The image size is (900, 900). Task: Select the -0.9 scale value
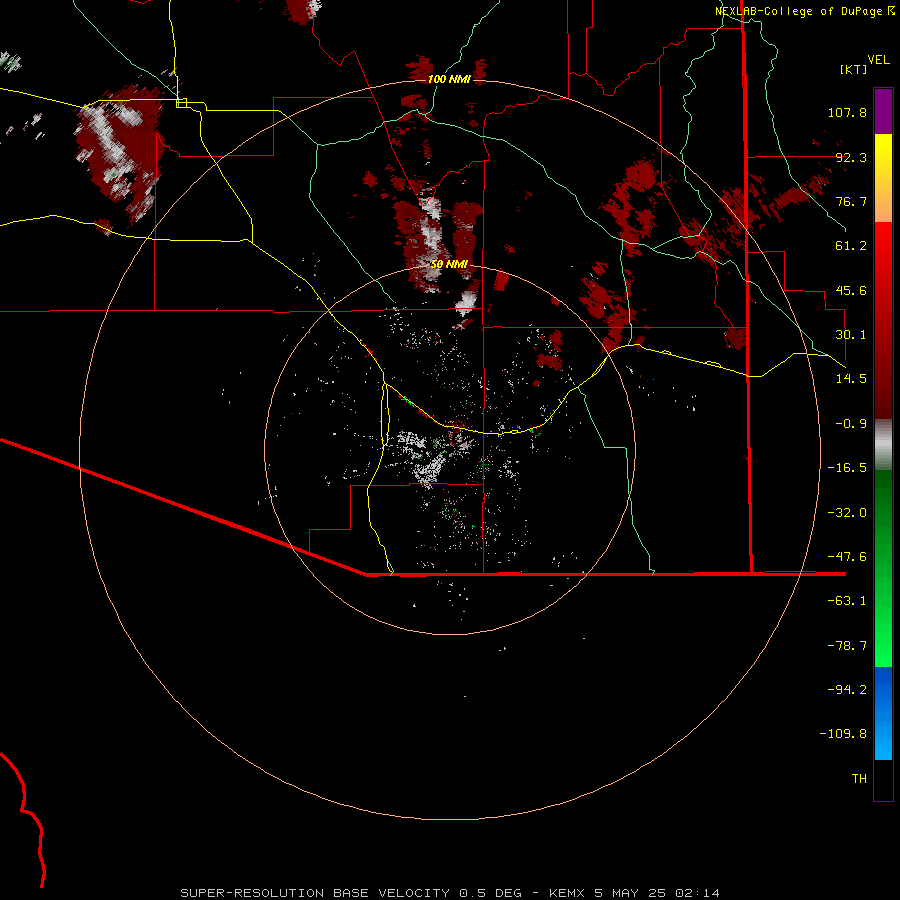(x=851, y=424)
